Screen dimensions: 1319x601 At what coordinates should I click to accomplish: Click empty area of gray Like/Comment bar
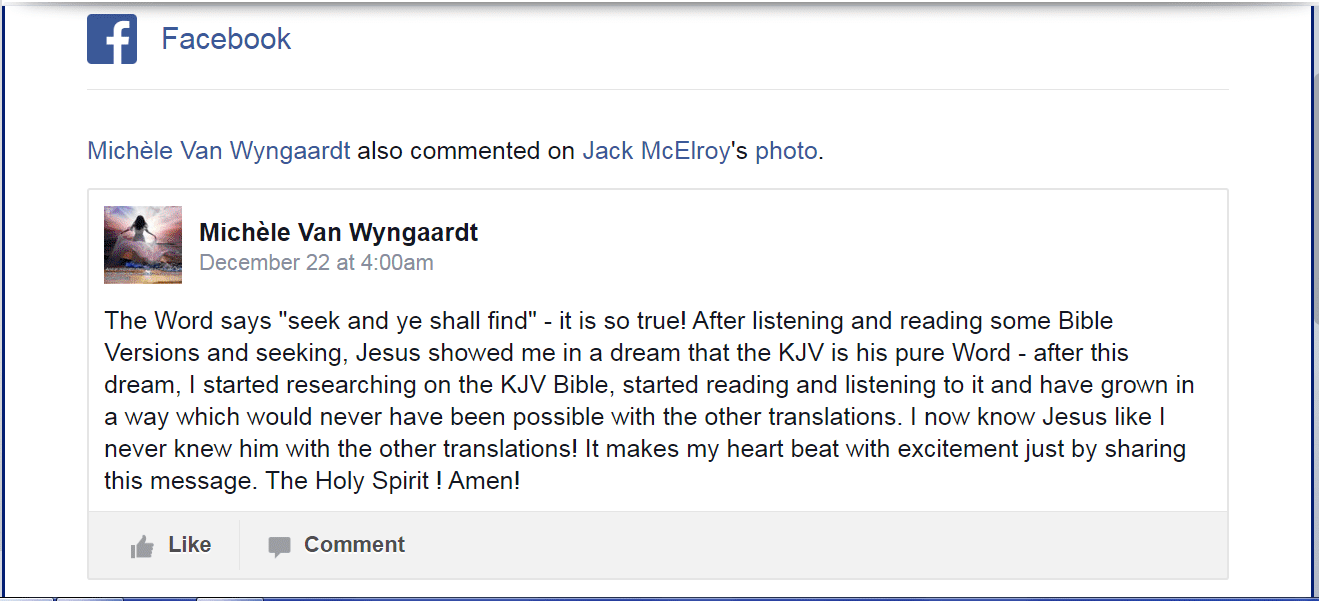click(x=800, y=545)
